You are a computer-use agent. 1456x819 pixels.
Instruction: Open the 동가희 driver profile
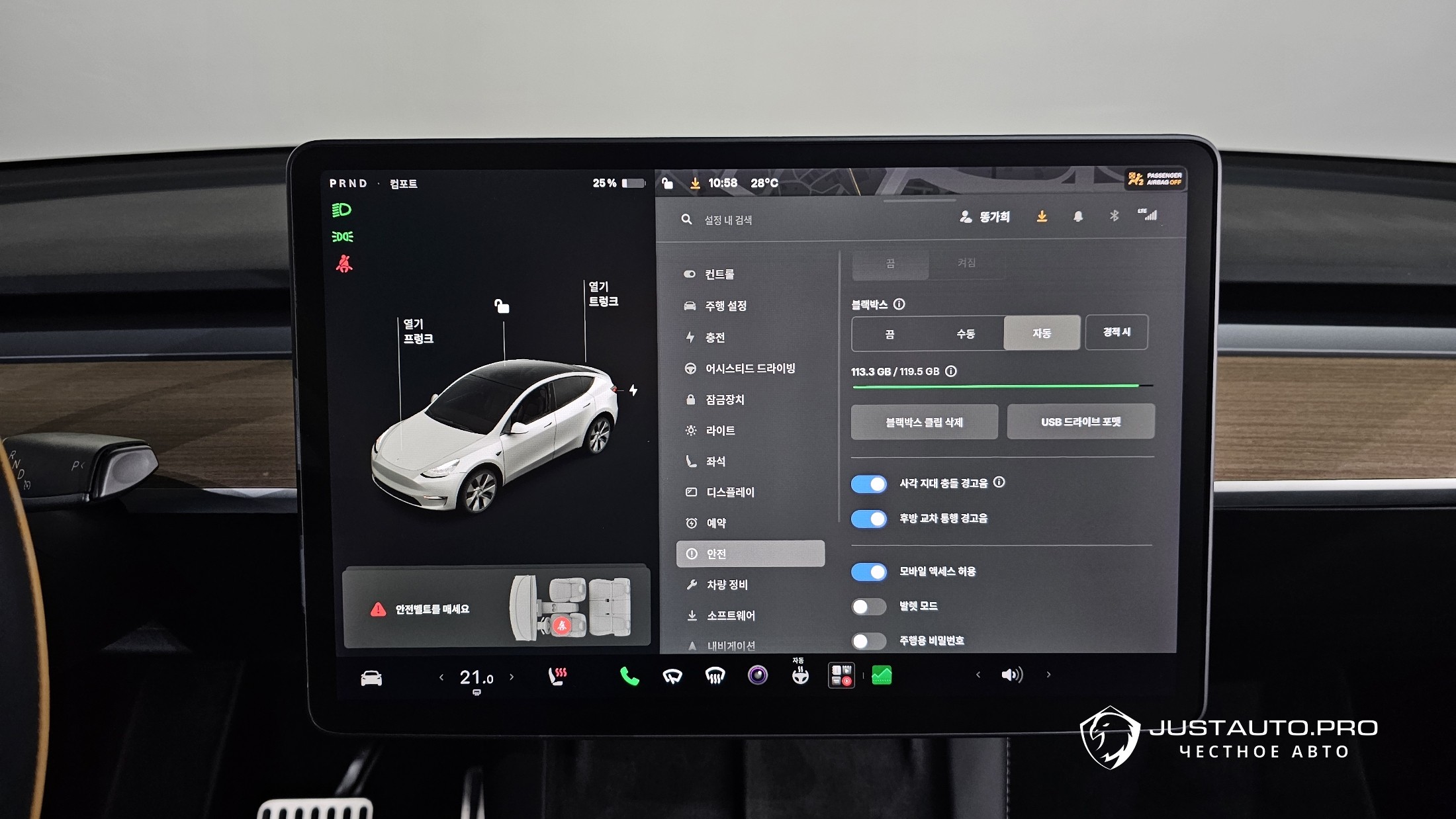tap(985, 217)
